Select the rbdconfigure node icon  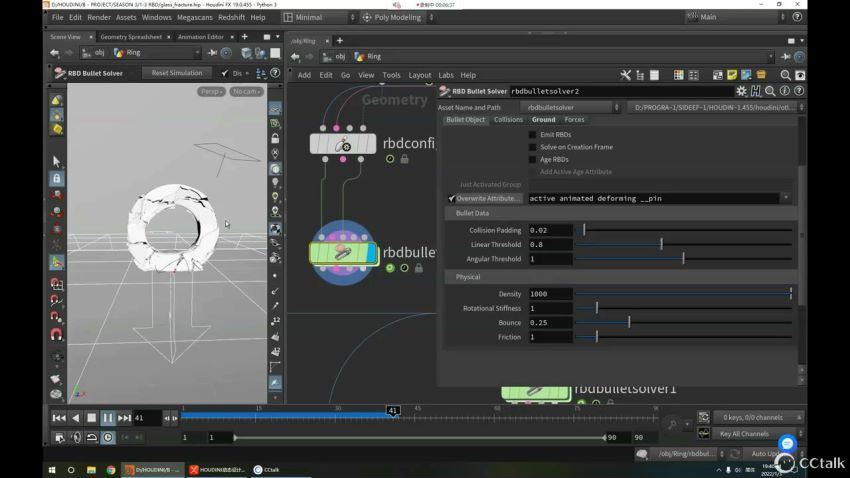tap(343, 144)
